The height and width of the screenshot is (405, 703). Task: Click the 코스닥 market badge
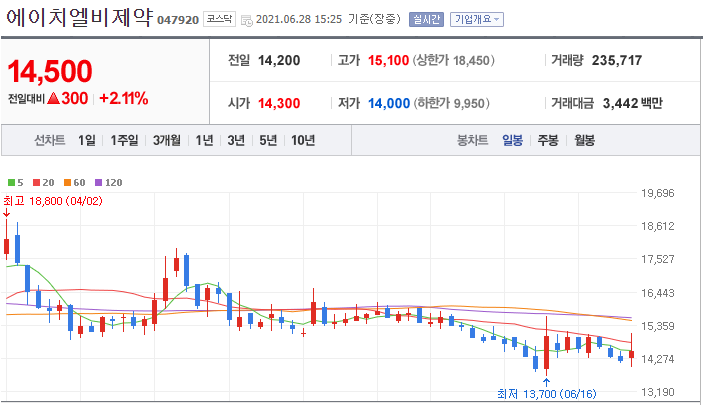pos(219,19)
